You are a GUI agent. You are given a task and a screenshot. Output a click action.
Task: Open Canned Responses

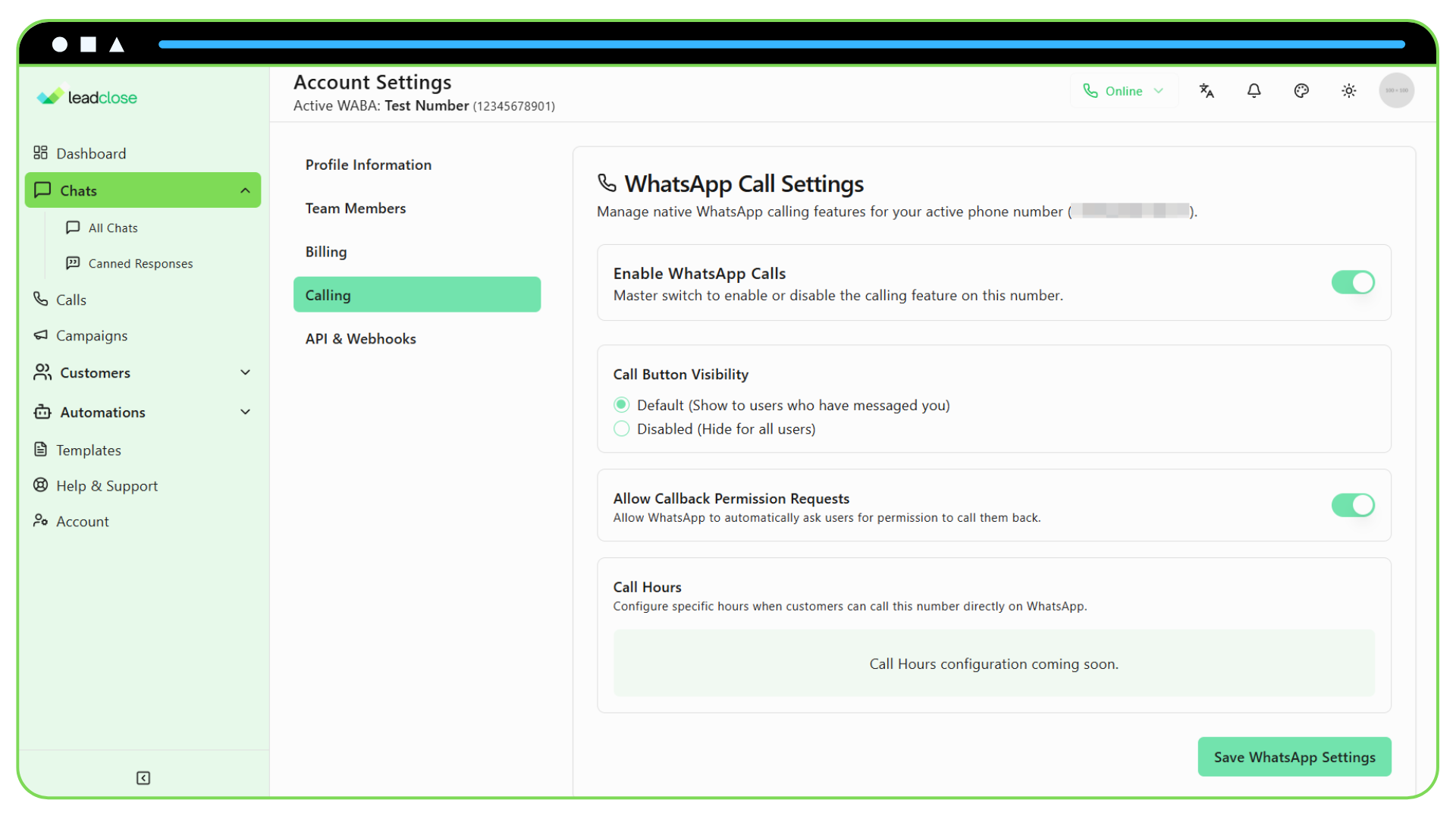pos(130,263)
